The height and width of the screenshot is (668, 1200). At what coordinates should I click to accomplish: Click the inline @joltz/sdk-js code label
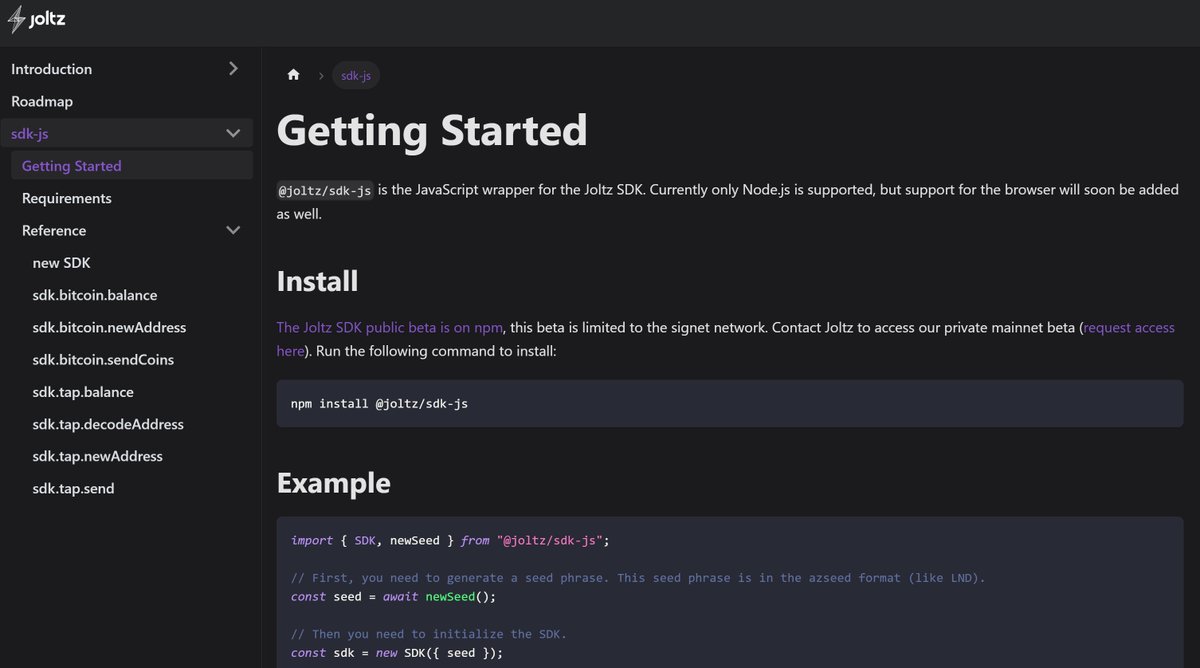325,190
